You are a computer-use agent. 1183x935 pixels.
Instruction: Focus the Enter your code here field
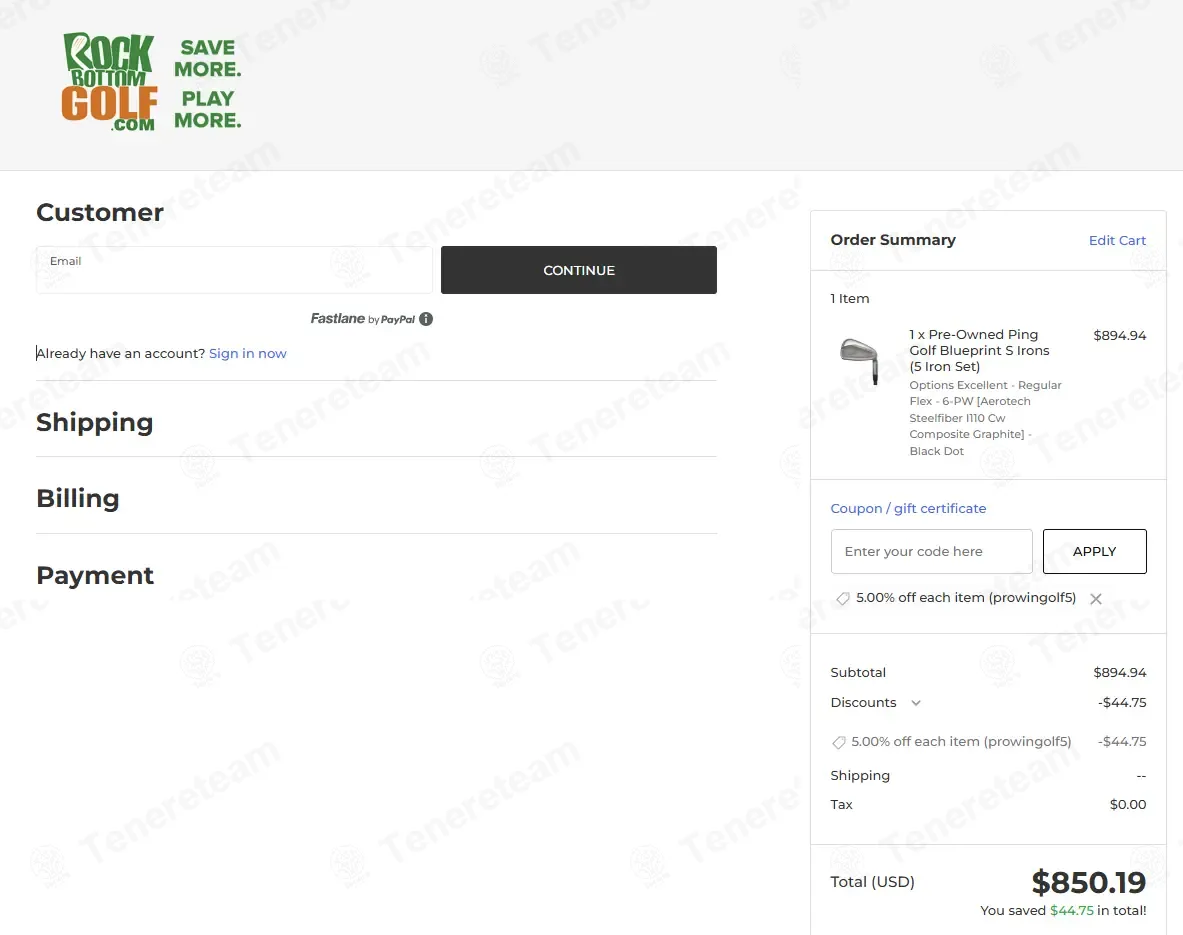931,552
